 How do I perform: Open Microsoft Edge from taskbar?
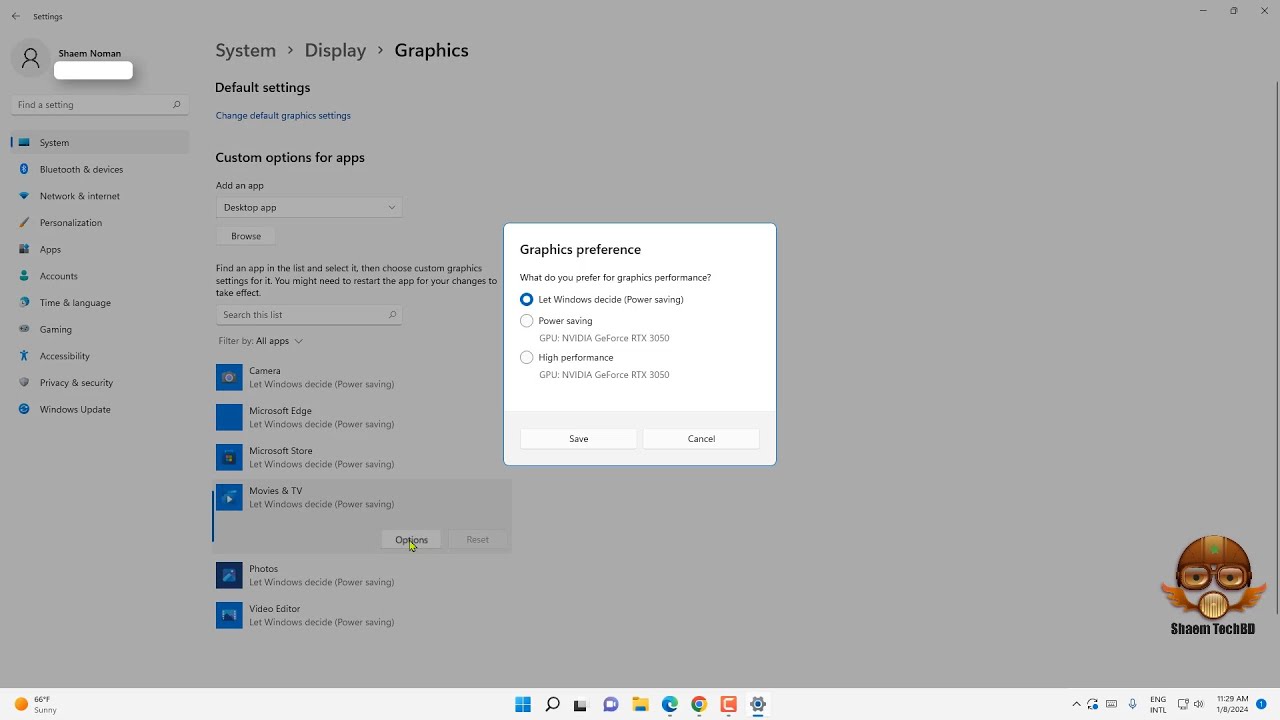[x=669, y=704]
